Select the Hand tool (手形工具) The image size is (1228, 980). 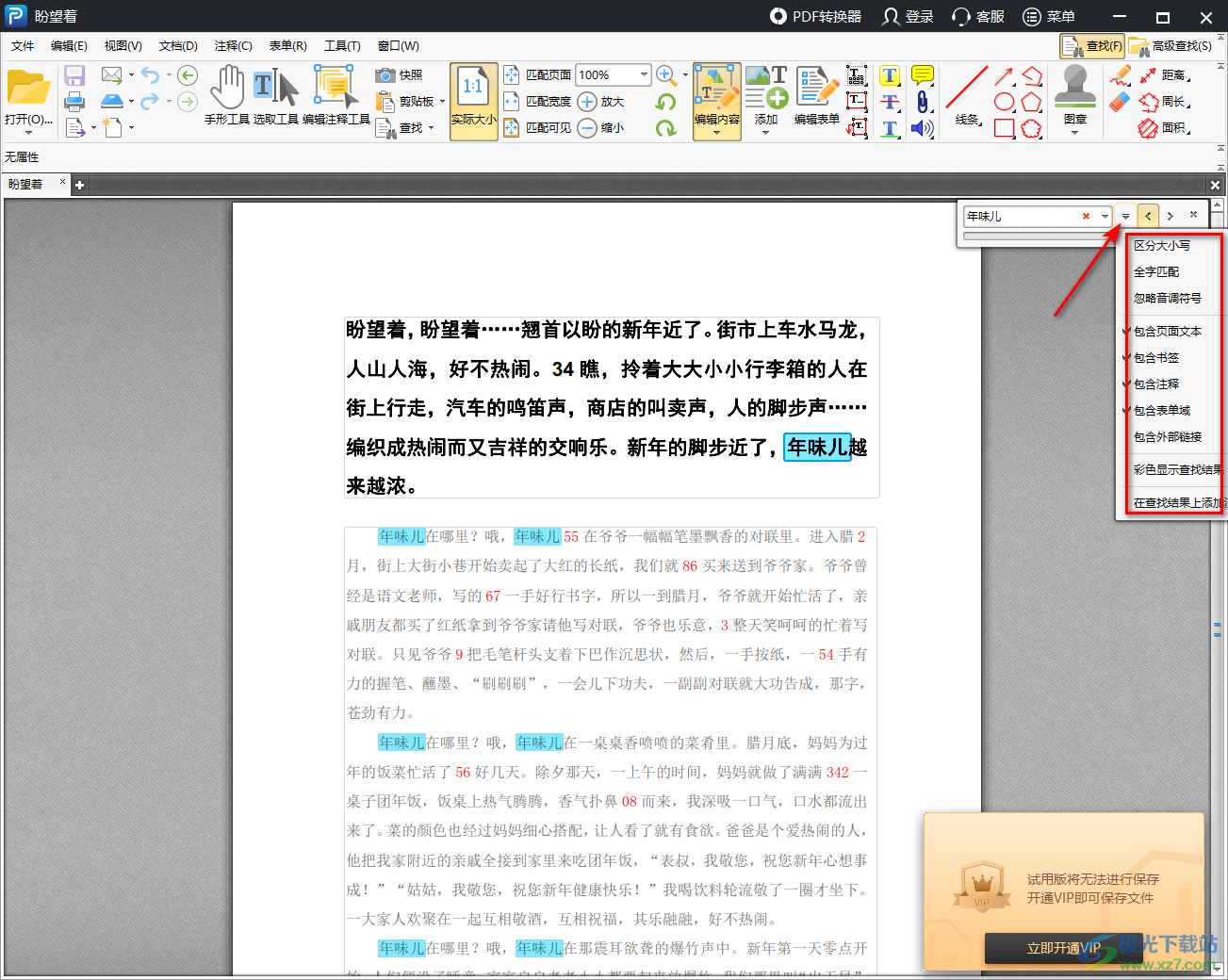click(227, 95)
